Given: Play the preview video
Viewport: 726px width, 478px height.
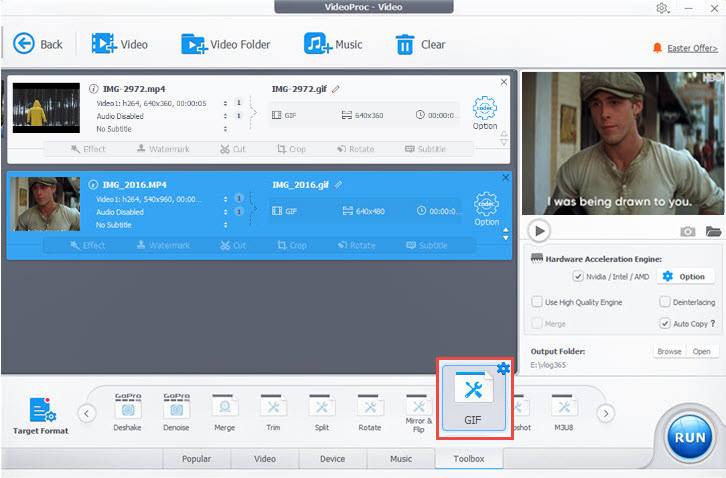Looking at the screenshot, I should pyautogui.click(x=539, y=231).
